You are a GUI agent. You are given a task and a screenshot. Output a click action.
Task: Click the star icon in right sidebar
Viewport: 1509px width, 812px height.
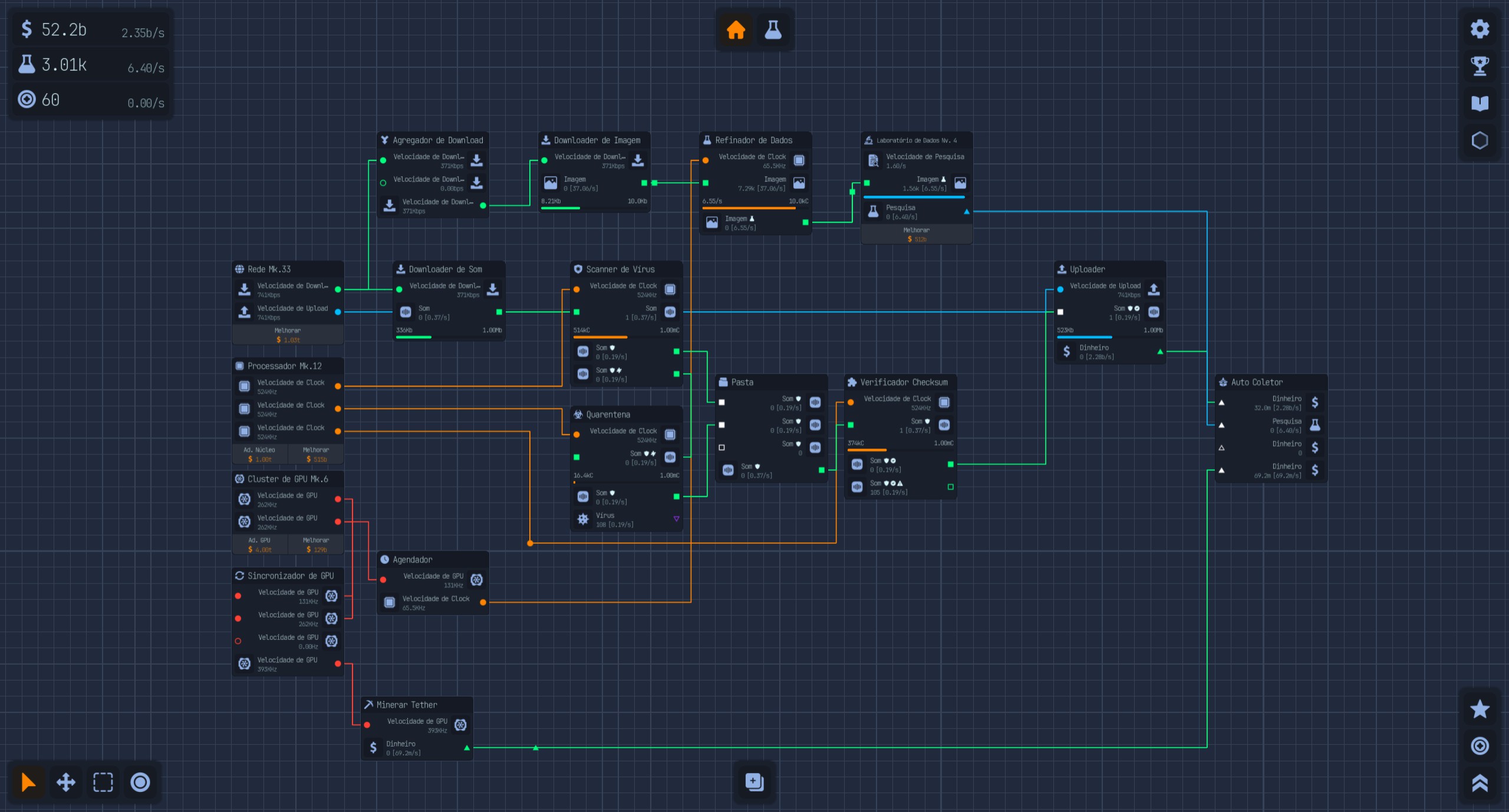[x=1480, y=709]
